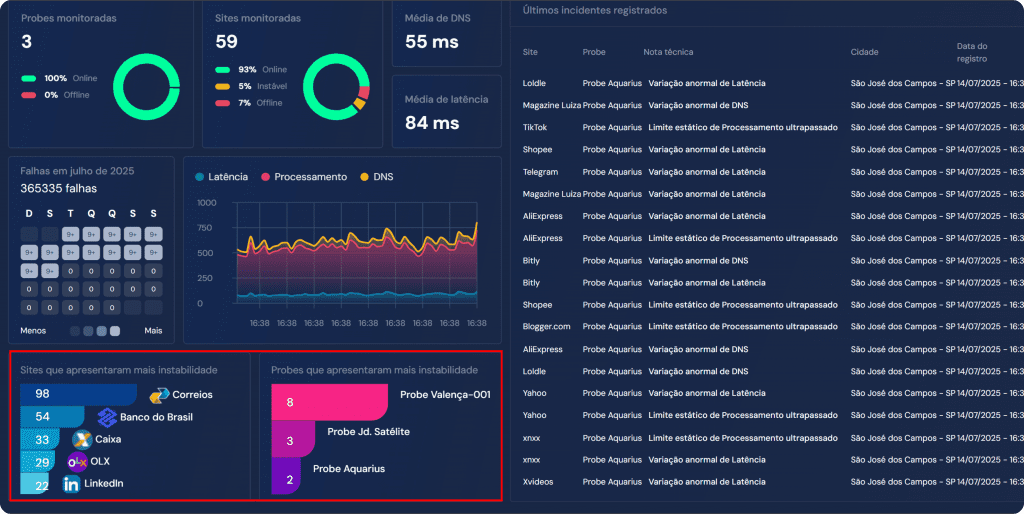Click the Caixa logo icon
This screenshot has height=514, width=1024.
(x=82, y=439)
